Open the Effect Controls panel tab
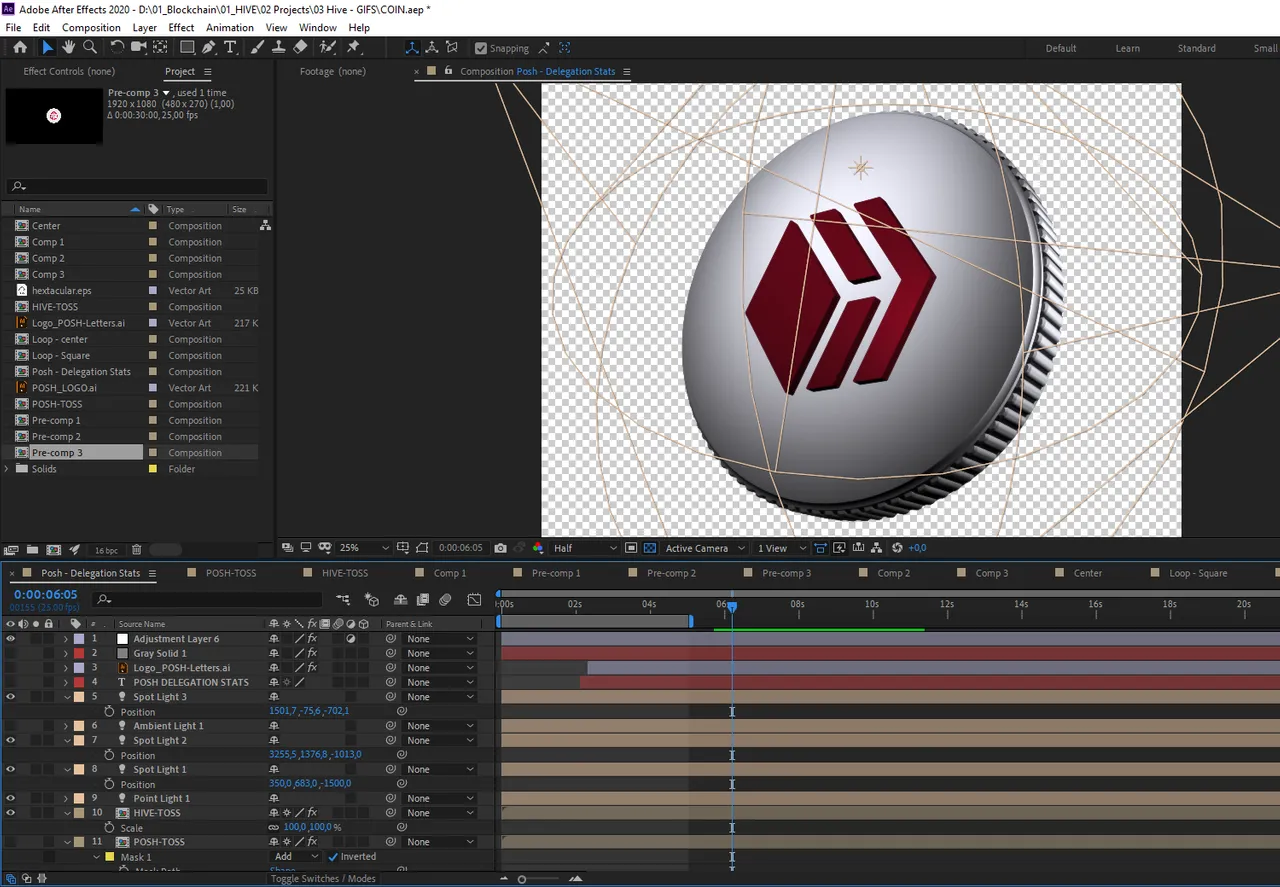The image size is (1280, 887). tap(69, 72)
